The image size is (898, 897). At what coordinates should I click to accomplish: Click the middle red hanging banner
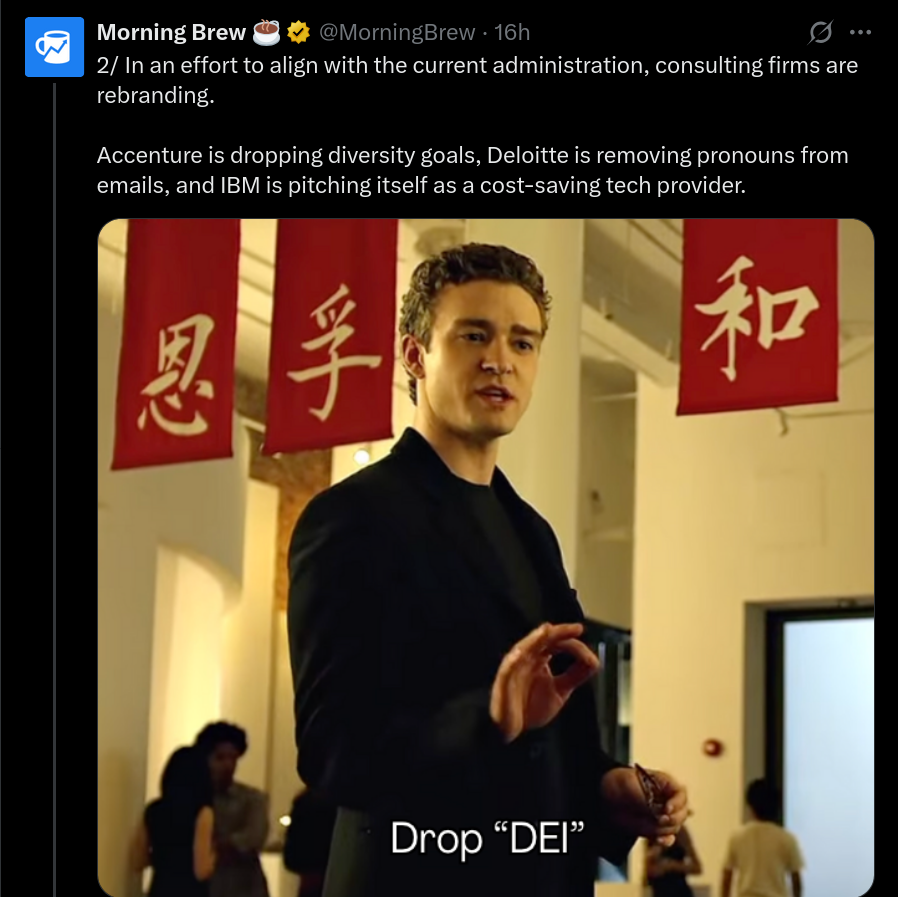pyautogui.click(x=331, y=336)
